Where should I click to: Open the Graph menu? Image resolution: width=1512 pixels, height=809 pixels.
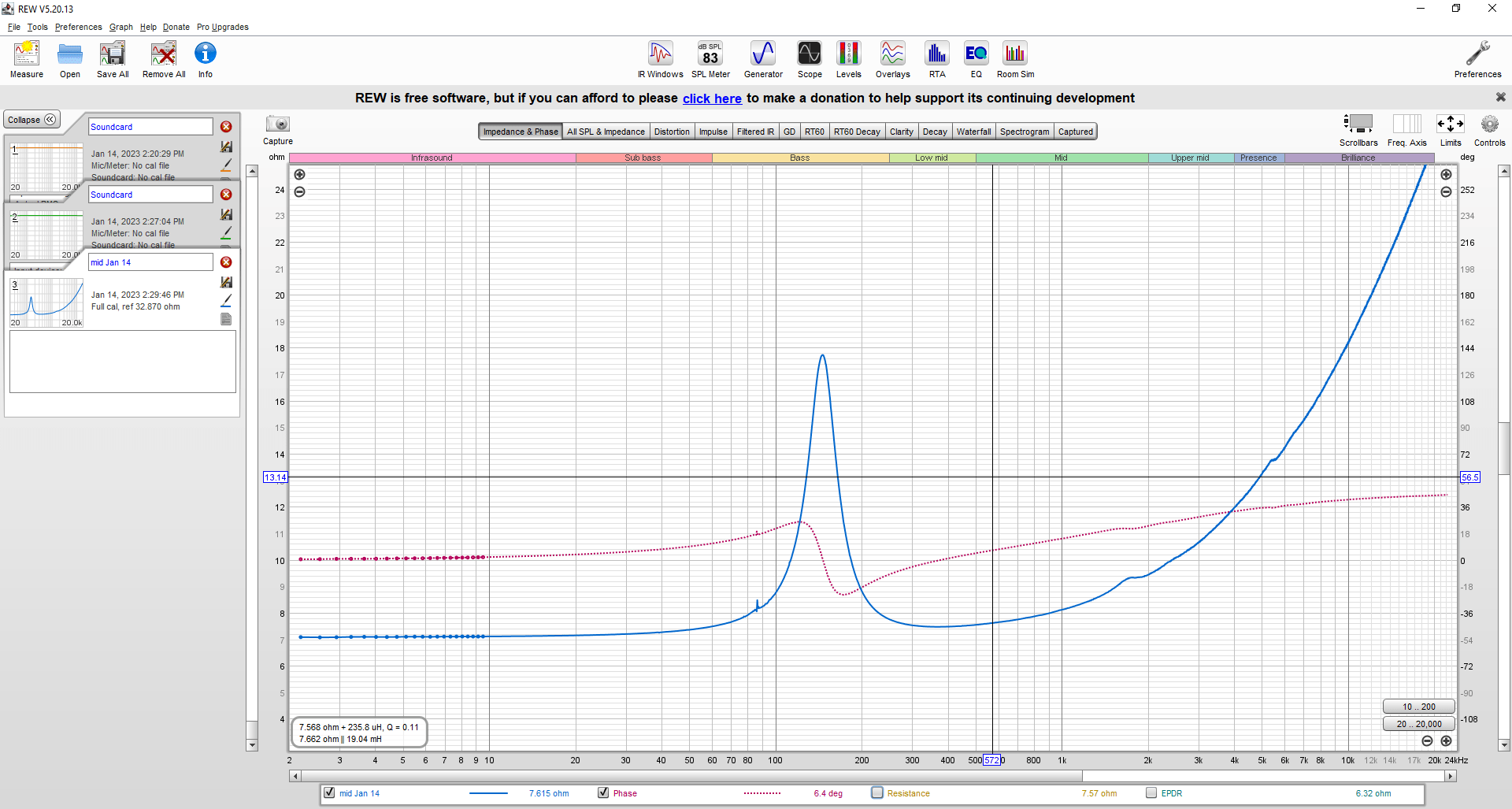tap(120, 27)
